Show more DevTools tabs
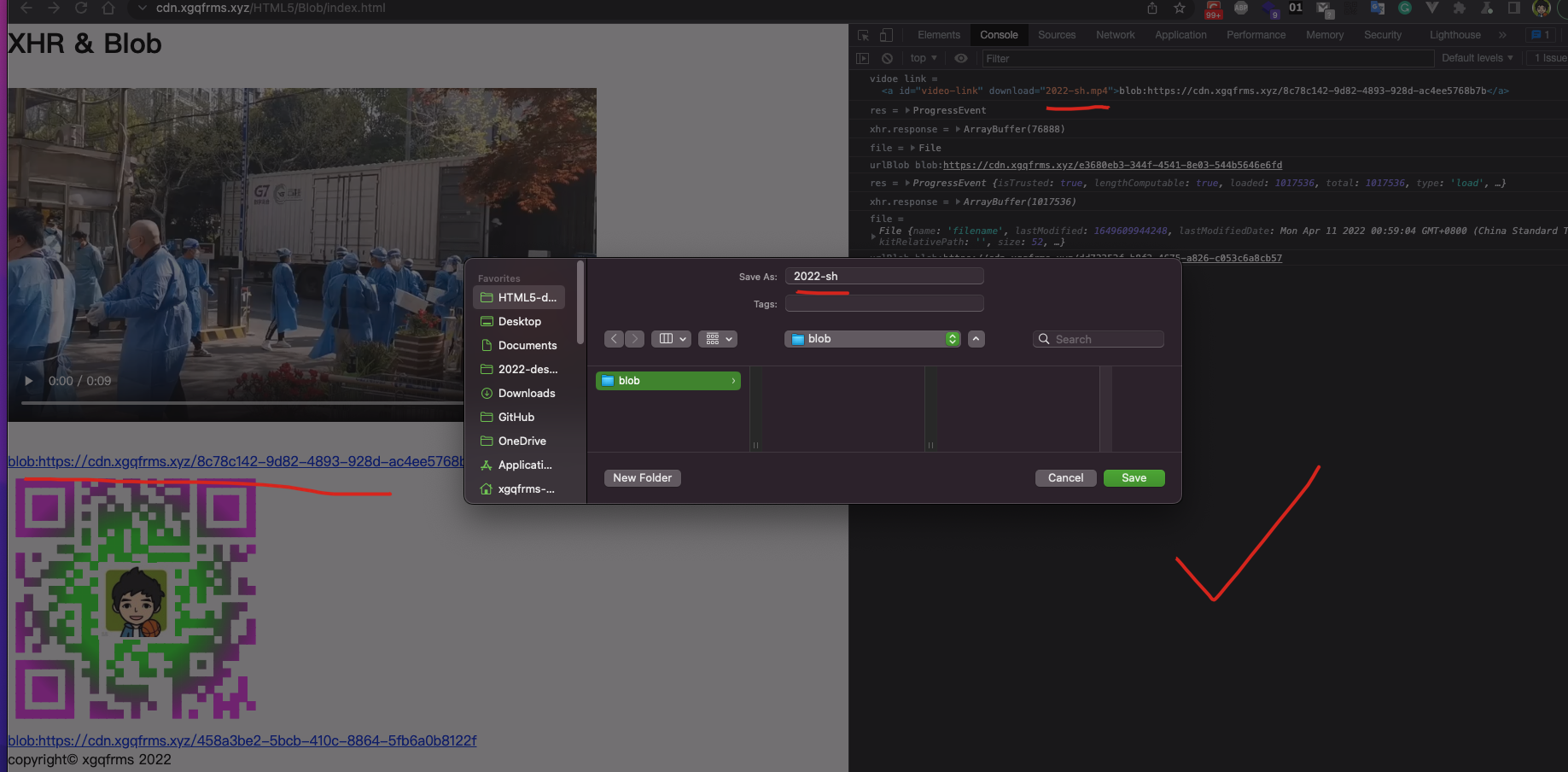Screen dimensions: 1568x772 (x=1502, y=35)
